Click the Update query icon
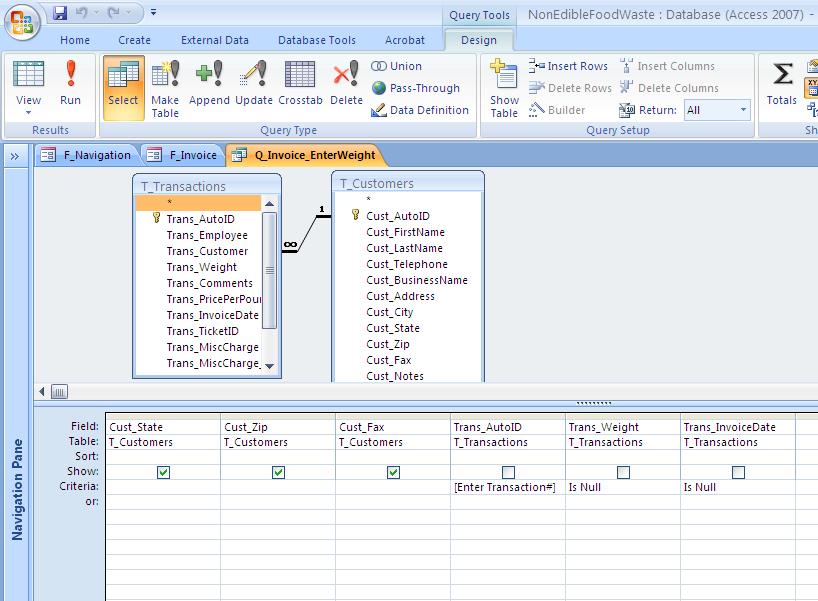This screenshot has height=601, width=818. tap(254, 84)
